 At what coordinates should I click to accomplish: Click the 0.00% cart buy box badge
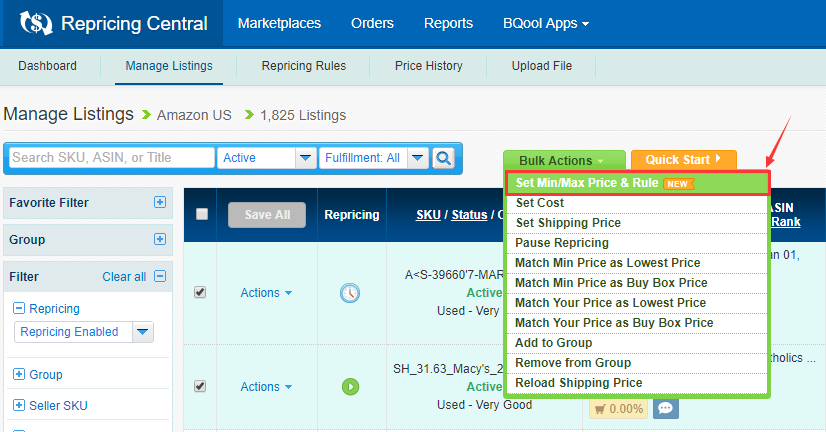(x=618, y=409)
